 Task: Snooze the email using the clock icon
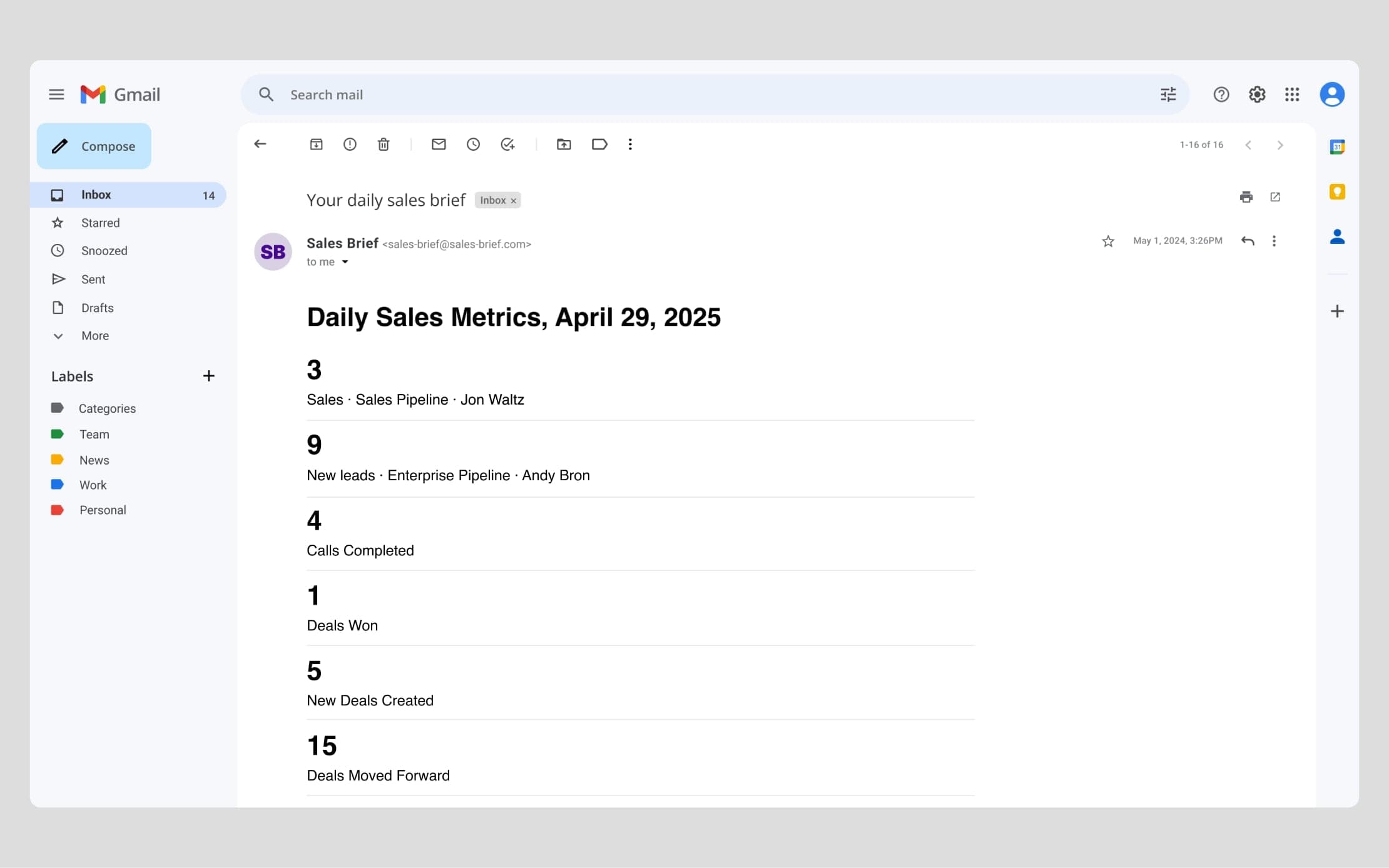(x=473, y=144)
